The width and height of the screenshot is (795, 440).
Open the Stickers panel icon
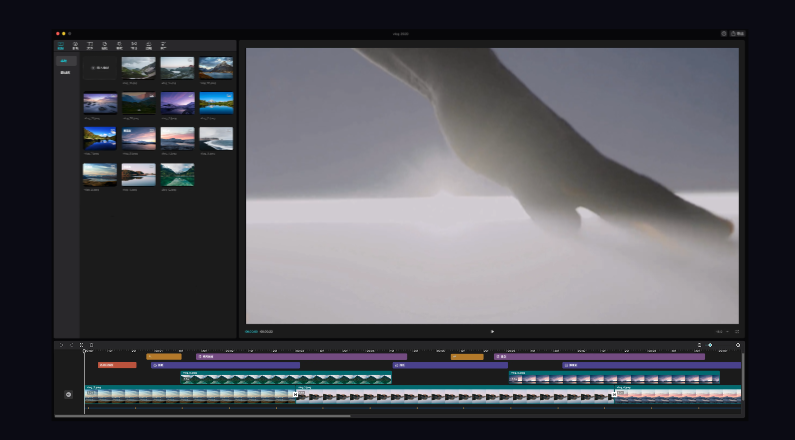pyautogui.click(x=104, y=45)
